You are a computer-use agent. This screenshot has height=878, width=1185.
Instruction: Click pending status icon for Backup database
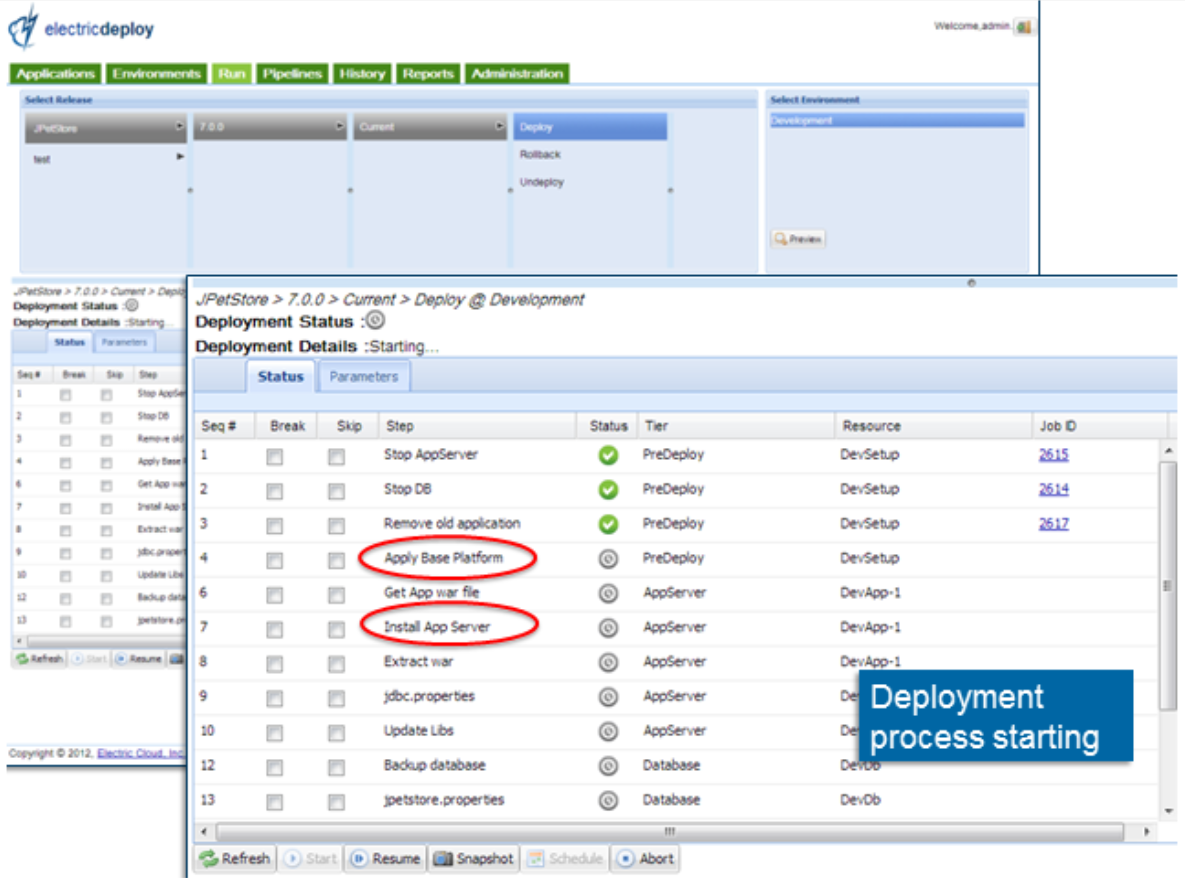click(608, 765)
